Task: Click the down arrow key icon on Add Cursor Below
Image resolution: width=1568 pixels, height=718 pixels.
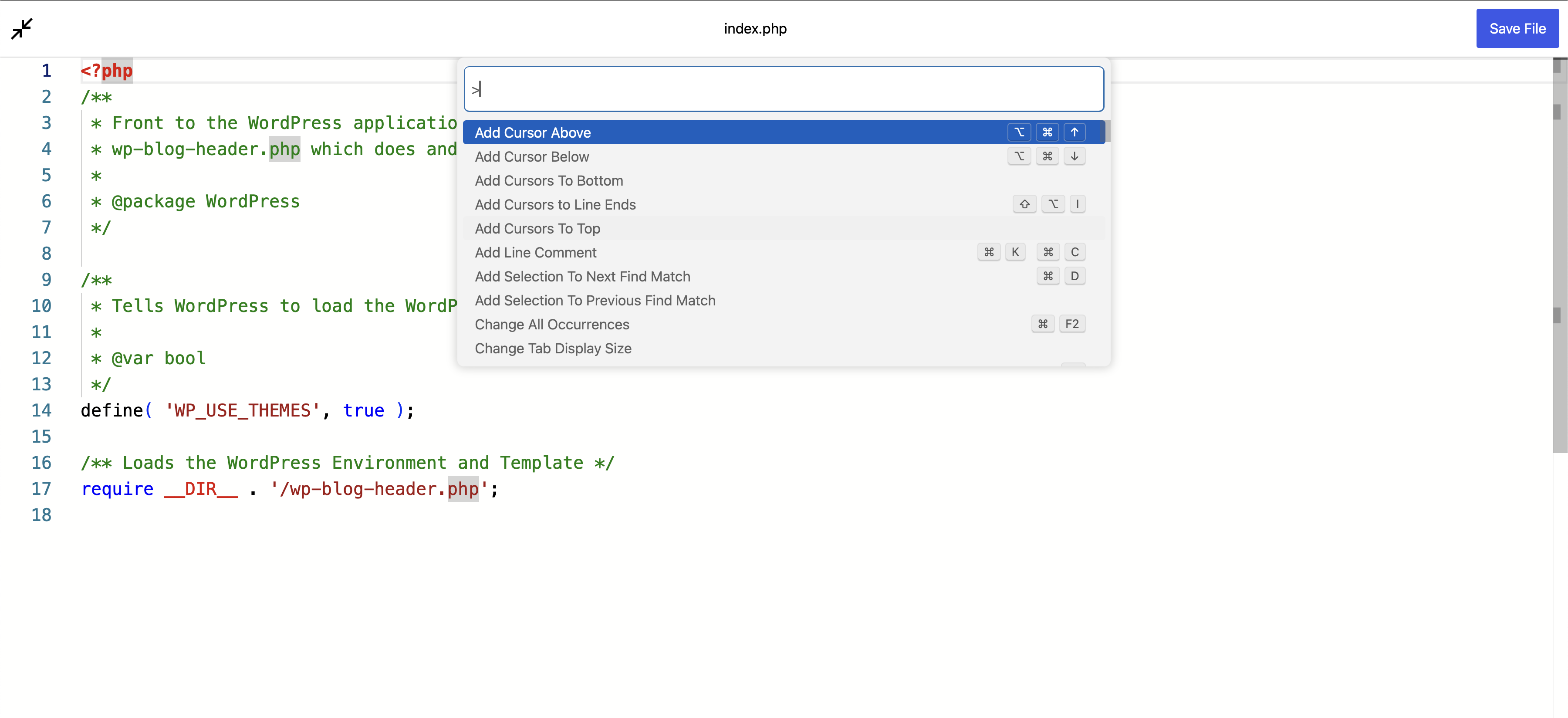Action: pos(1075,156)
